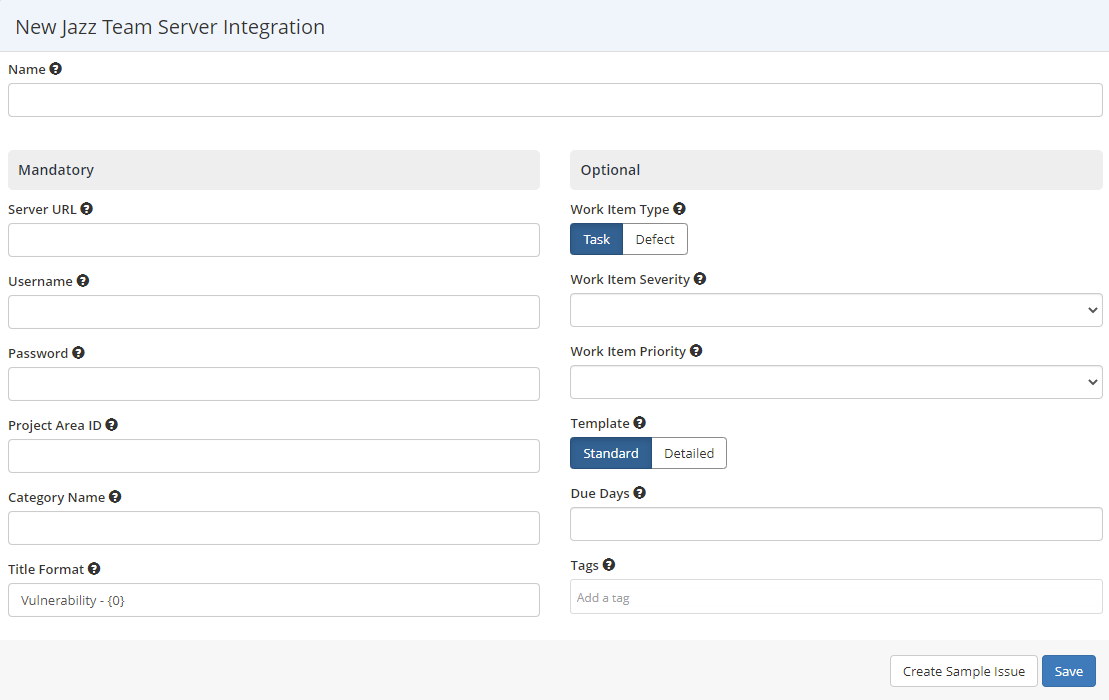Click the Save button
The width and height of the screenshot is (1109, 700).
point(1069,671)
